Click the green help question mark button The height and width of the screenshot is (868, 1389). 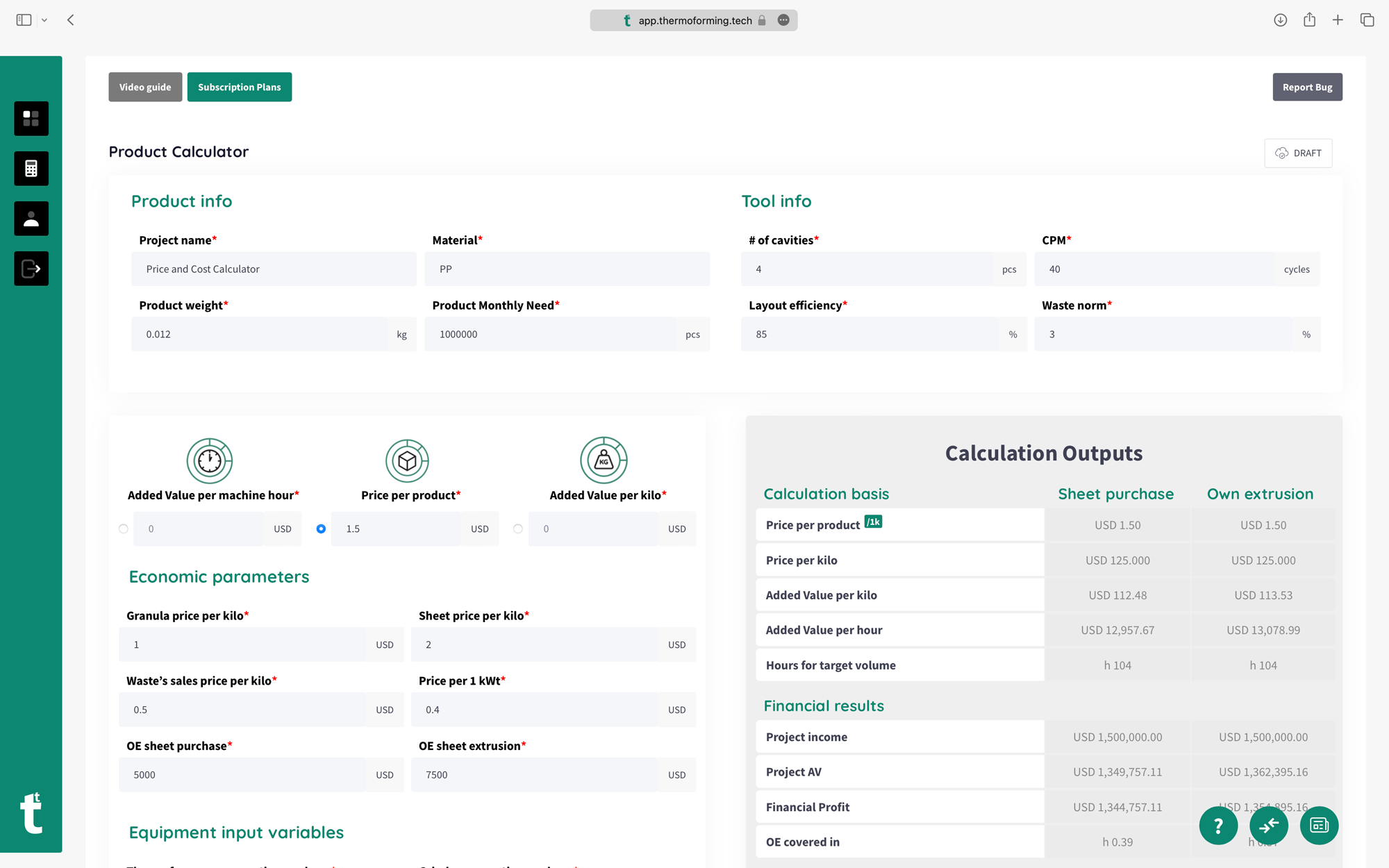[1218, 826]
